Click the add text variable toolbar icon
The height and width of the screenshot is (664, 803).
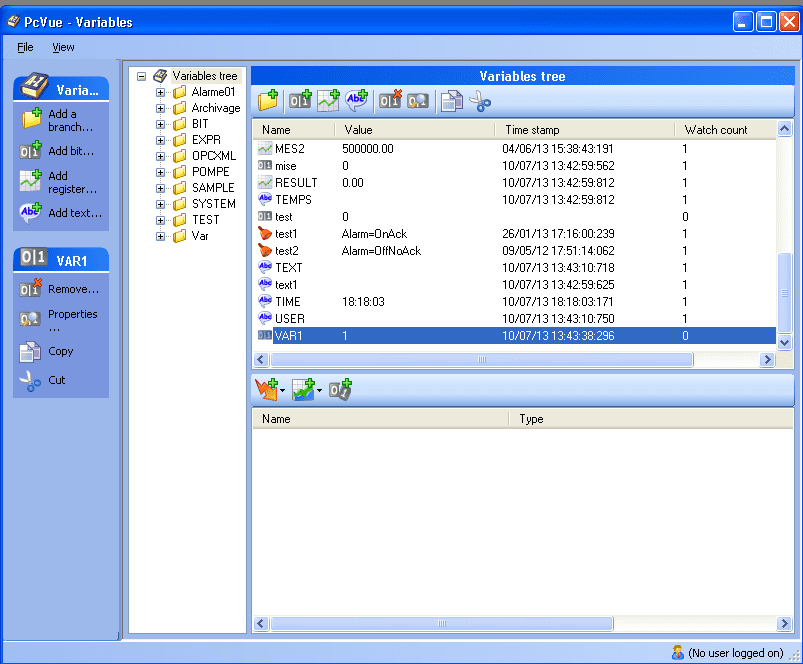coord(357,100)
